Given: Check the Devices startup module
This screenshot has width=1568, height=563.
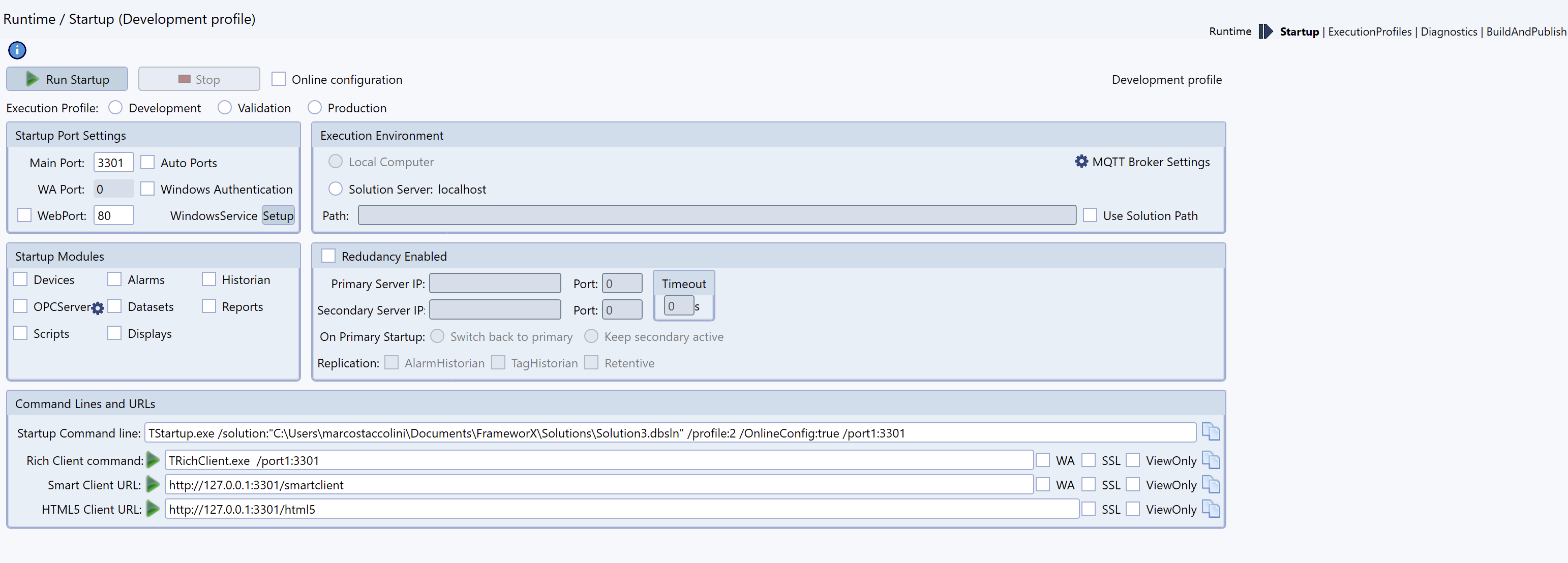Looking at the screenshot, I should tap(21, 279).
